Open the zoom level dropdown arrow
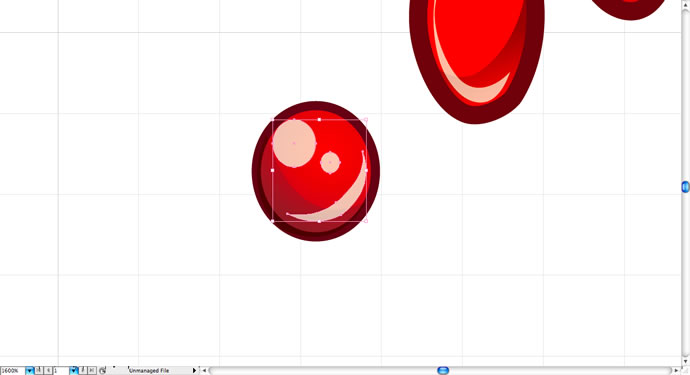This screenshot has height=375, width=690. click(x=29, y=371)
